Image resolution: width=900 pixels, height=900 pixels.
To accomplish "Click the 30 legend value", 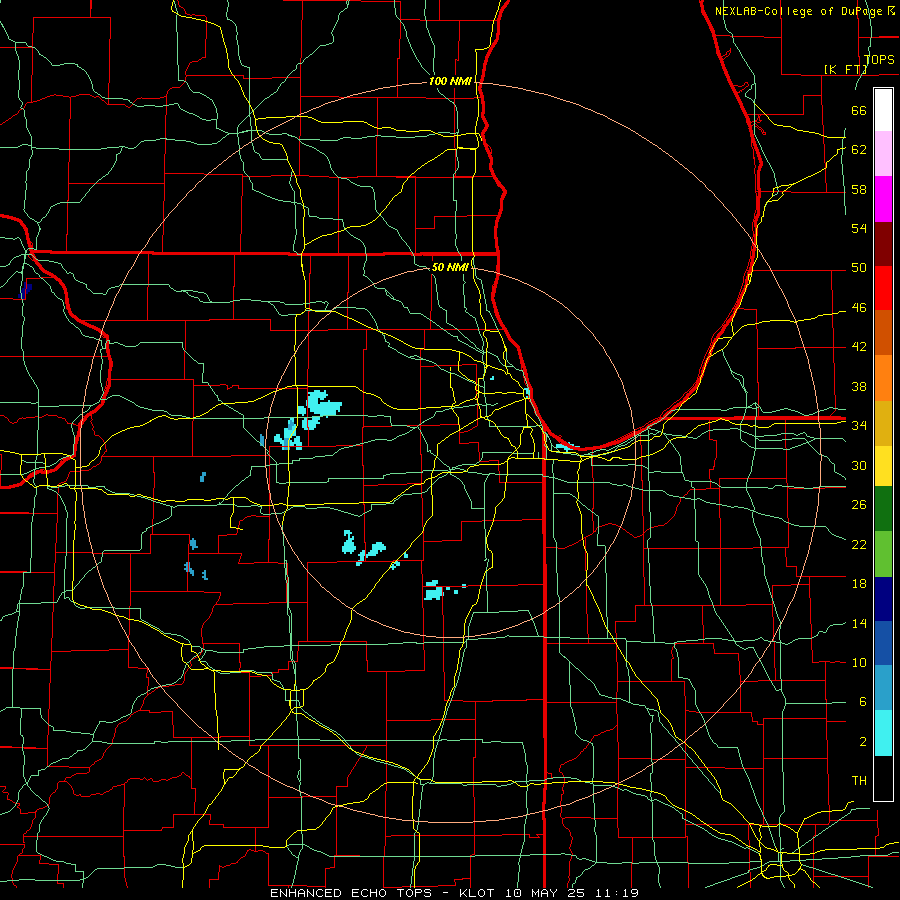I will [859, 465].
